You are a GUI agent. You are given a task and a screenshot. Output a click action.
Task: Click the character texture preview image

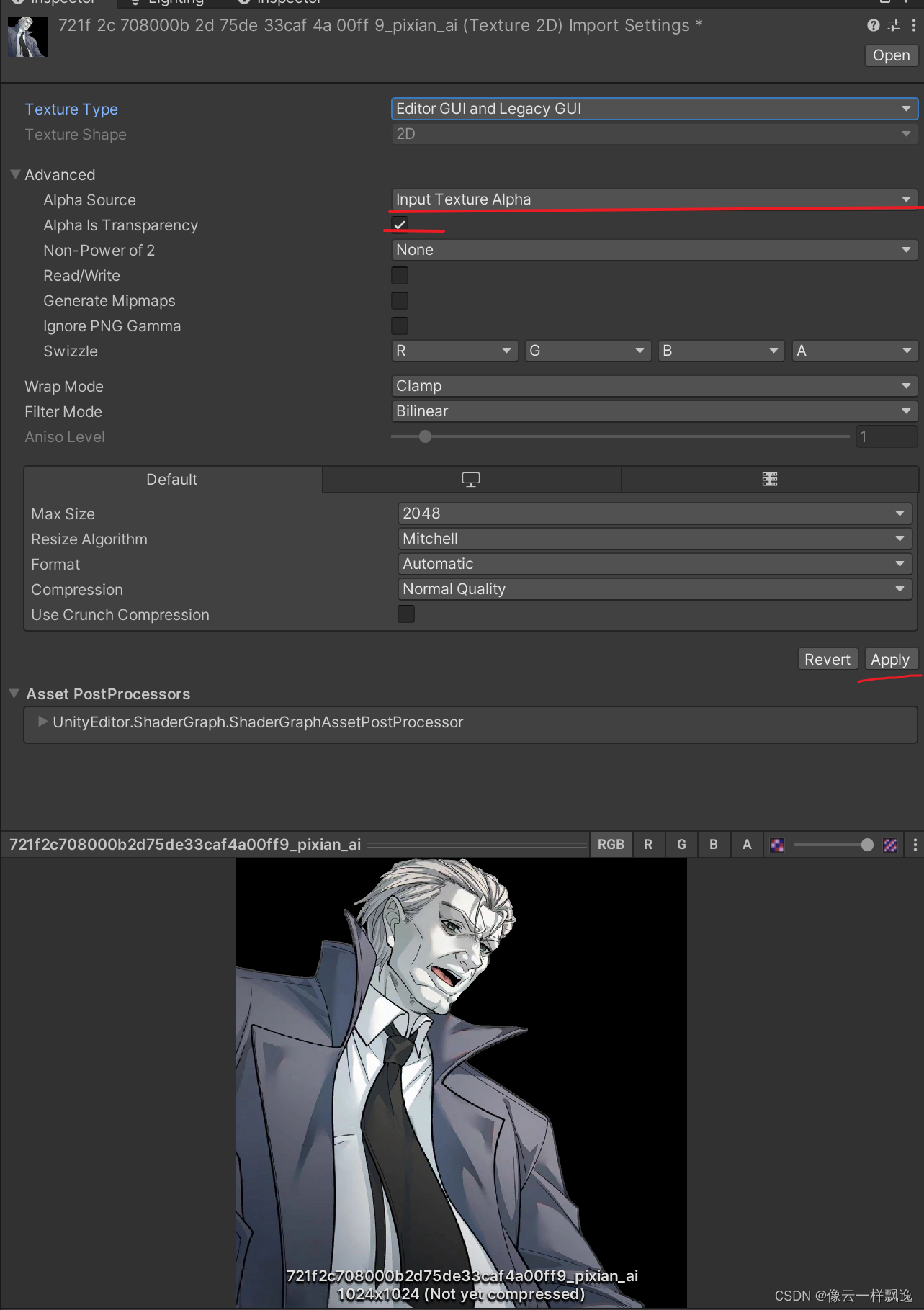coord(462,1082)
